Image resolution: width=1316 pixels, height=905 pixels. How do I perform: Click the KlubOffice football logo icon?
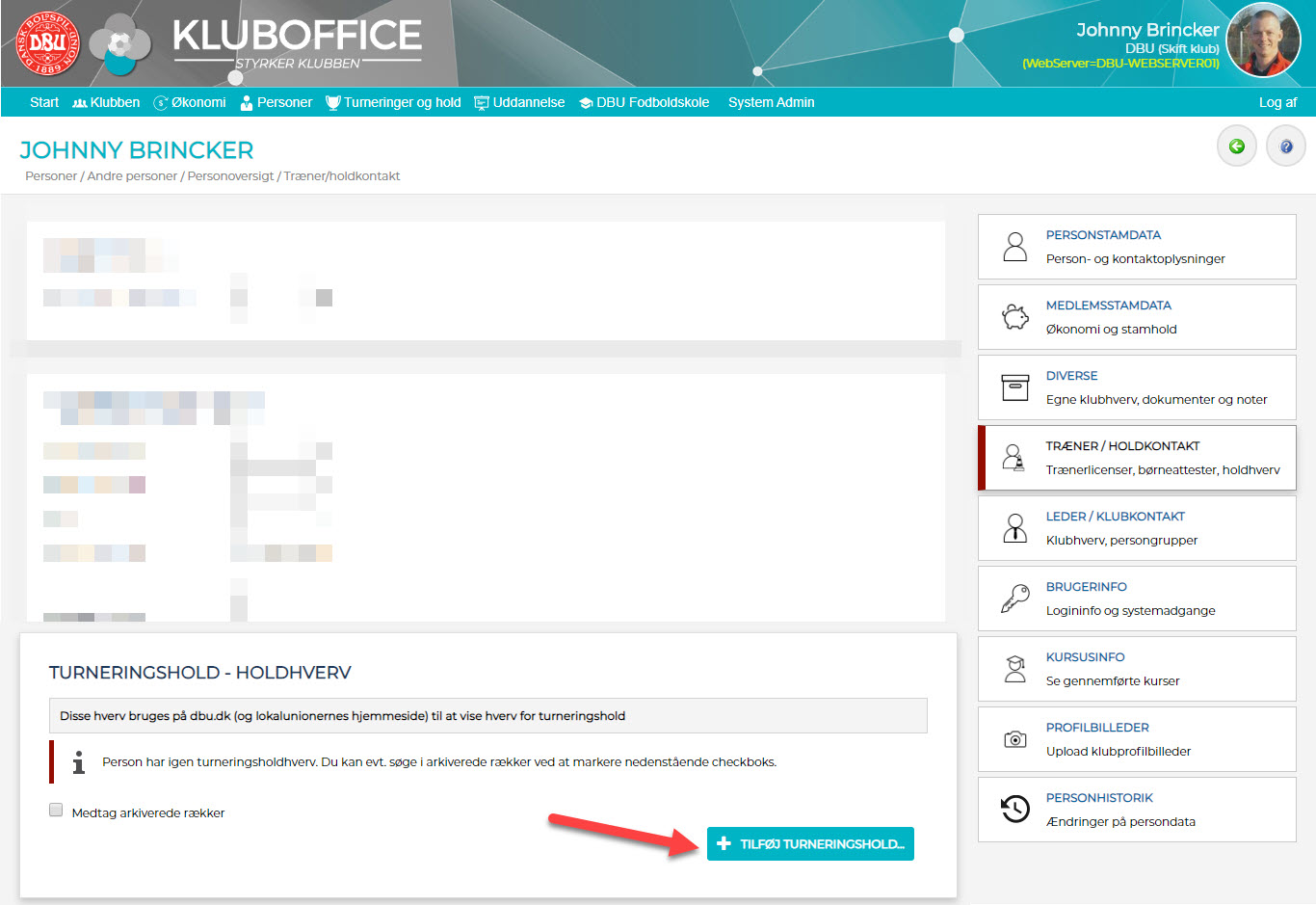click(x=120, y=45)
